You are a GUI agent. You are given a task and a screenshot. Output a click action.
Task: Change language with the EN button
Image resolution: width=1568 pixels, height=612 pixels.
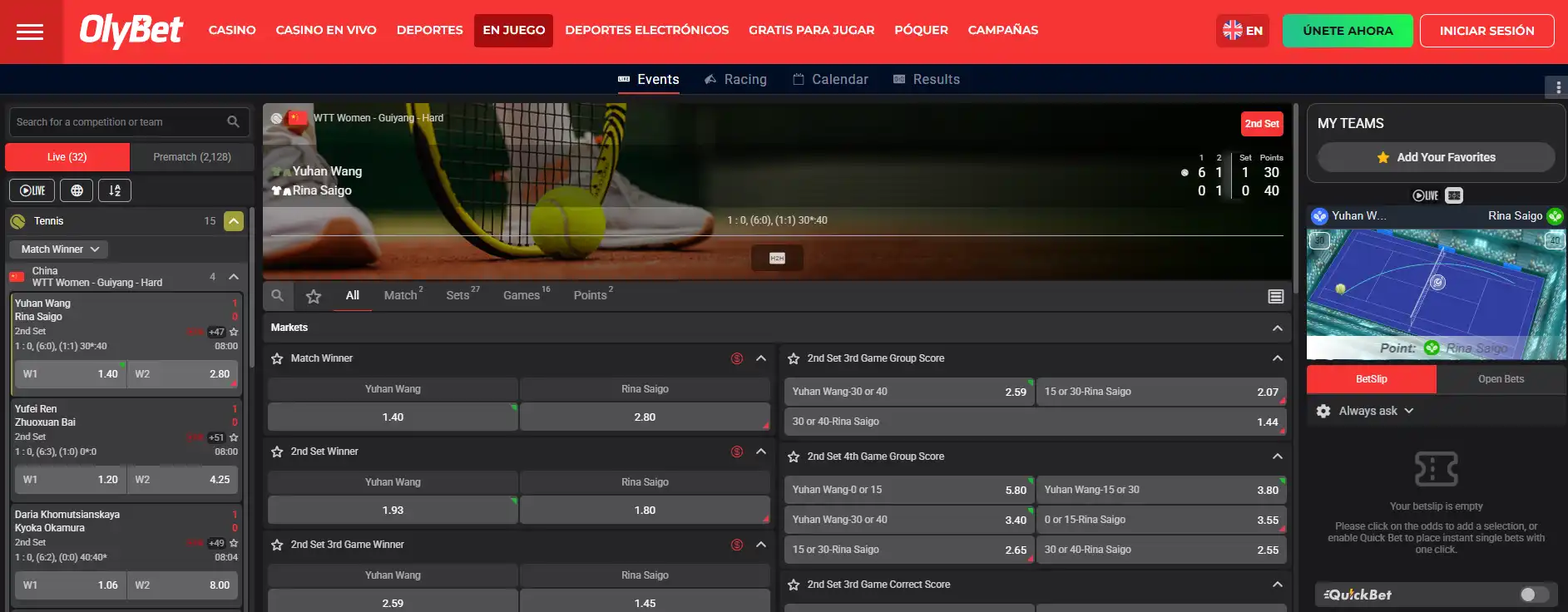[1243, 31]
